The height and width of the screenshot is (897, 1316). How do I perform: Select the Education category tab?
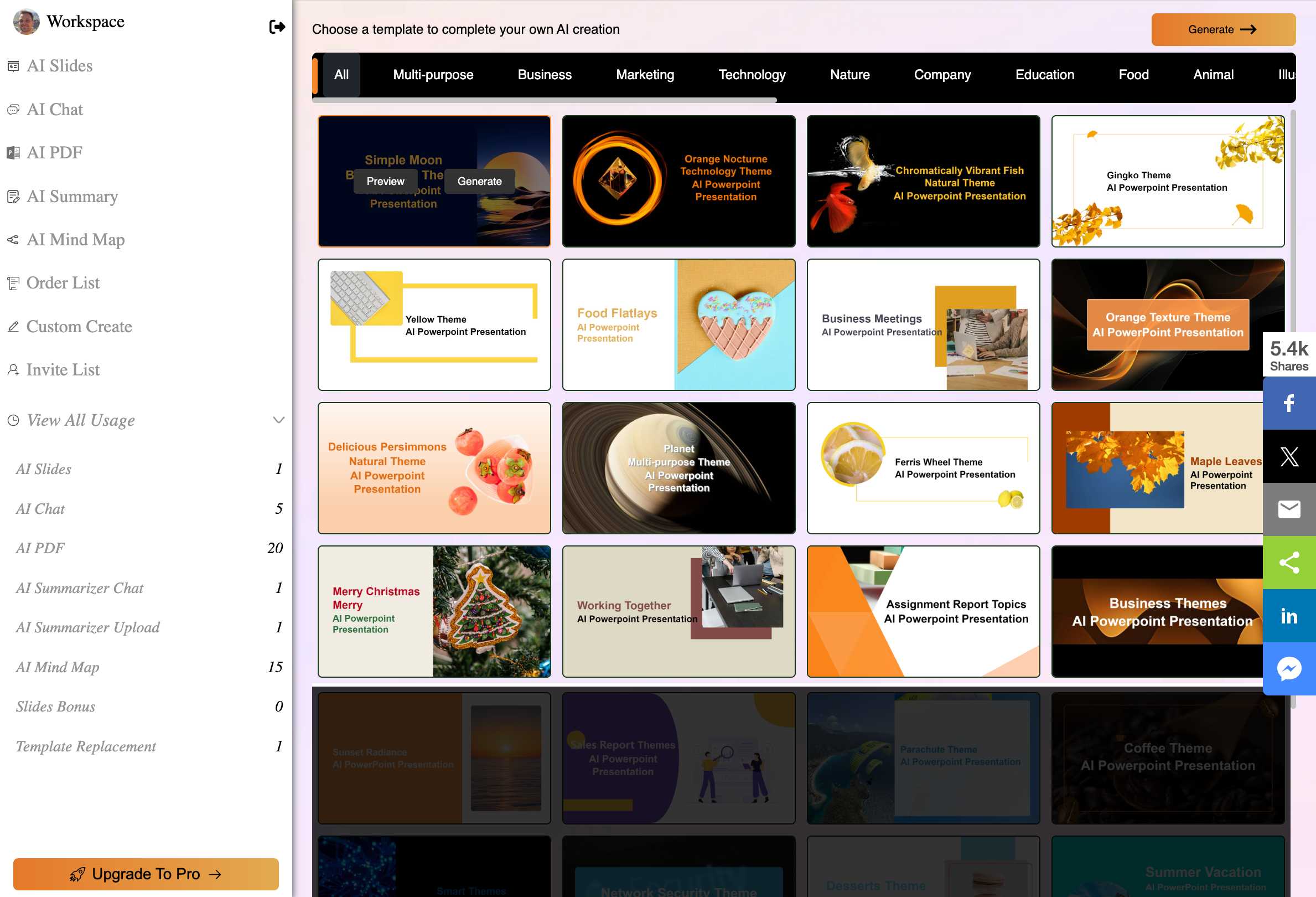coord(1045,75)
